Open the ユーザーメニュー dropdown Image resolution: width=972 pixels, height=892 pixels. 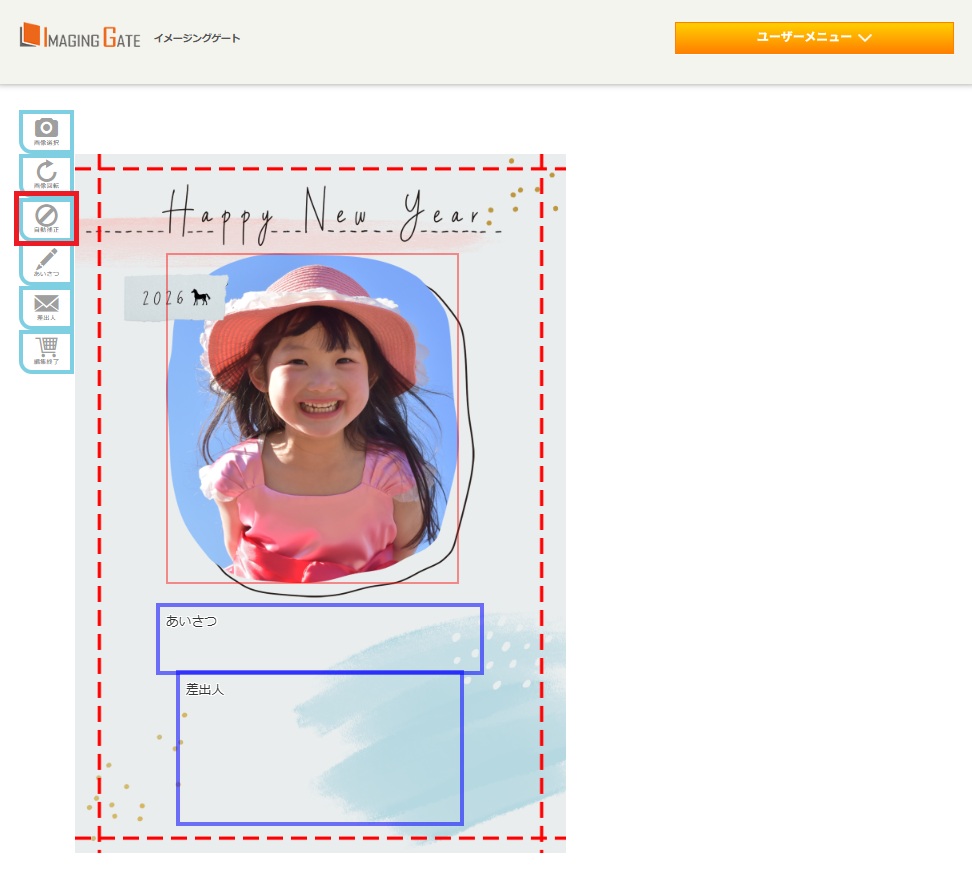click(813, 37)
